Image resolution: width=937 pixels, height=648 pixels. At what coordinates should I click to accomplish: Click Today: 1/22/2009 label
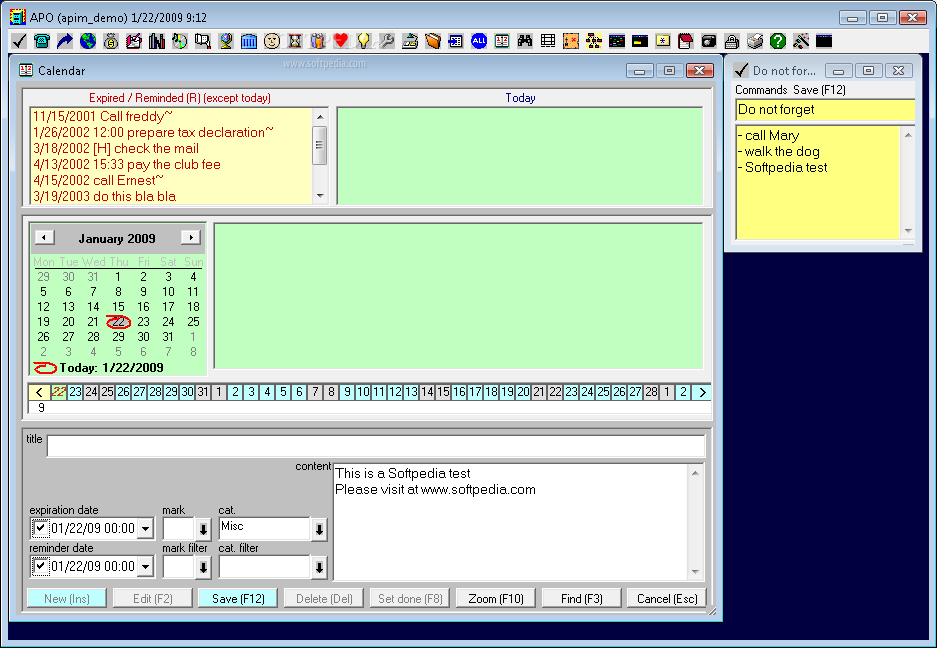click(111, 368)
